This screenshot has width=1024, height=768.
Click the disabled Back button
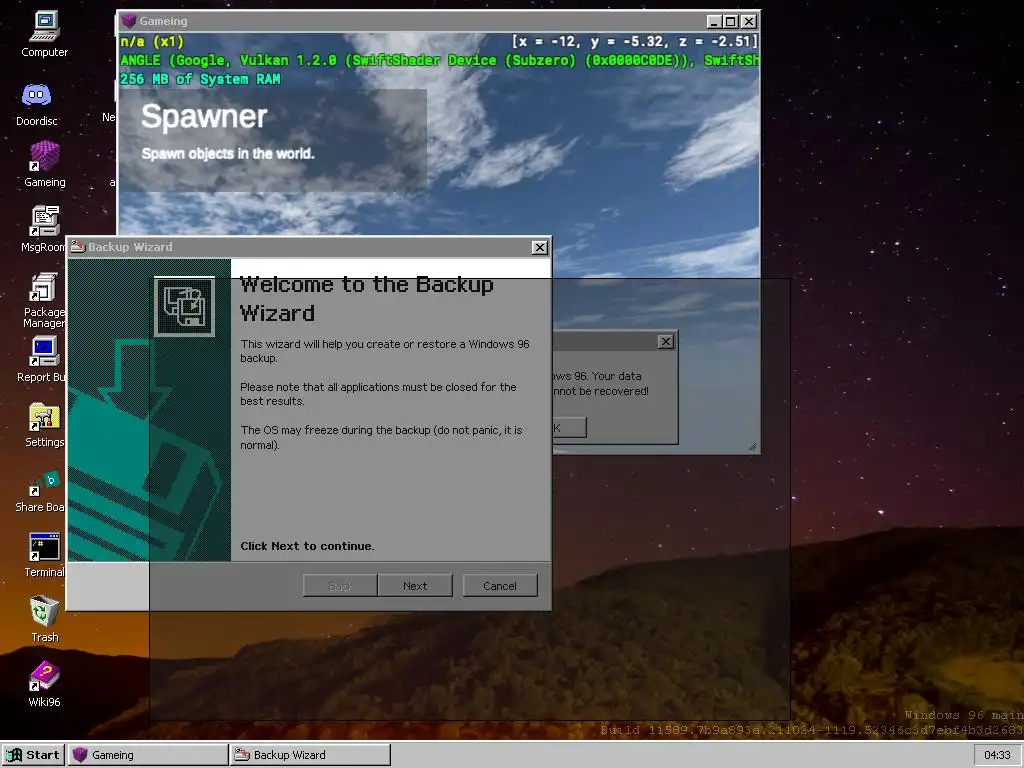(x=340, y=586)
